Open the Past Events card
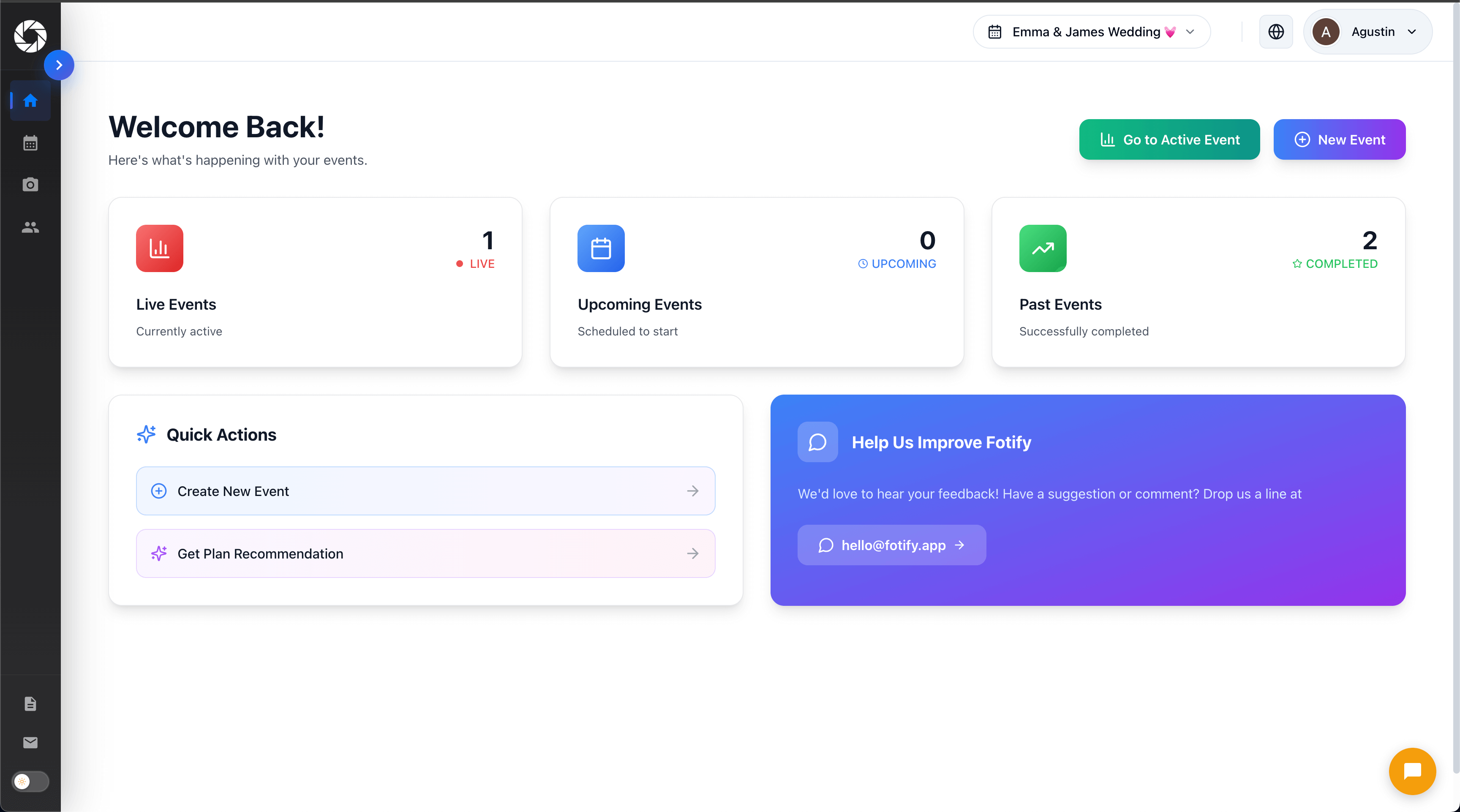 (x=1198, y=281)
